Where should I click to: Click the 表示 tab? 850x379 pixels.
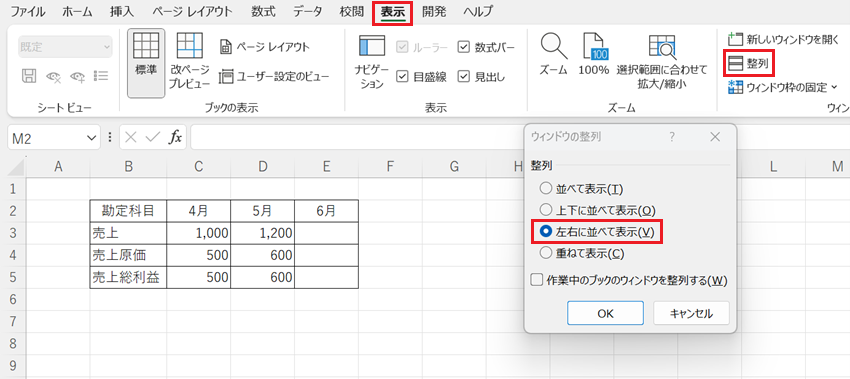point(393,12)
